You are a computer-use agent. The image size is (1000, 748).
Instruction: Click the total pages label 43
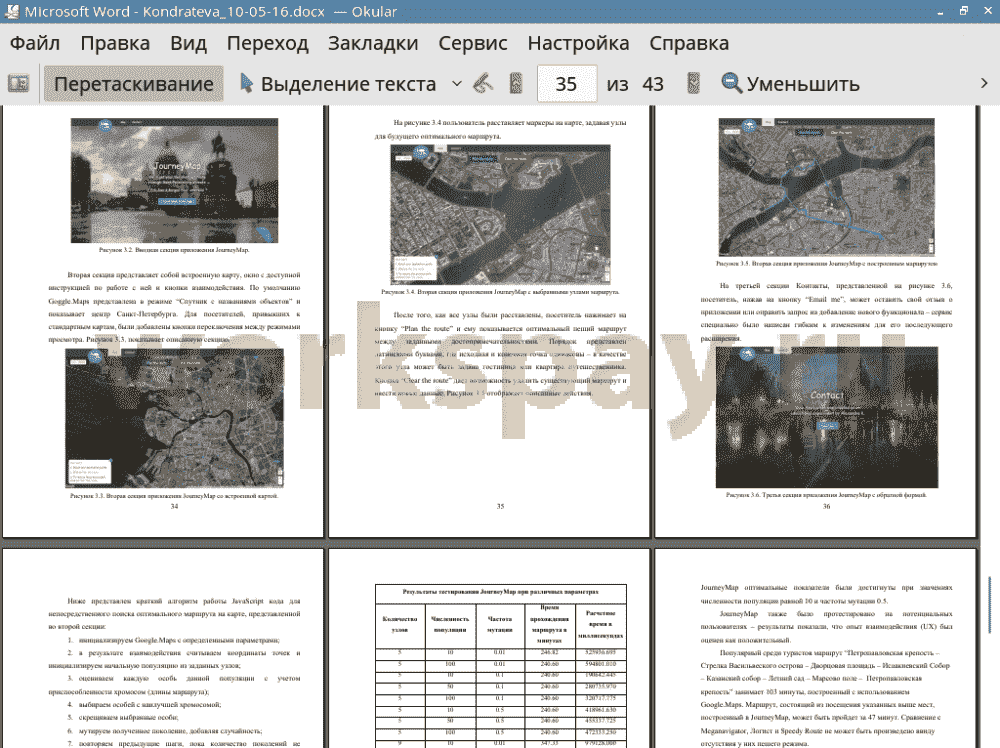(652, 84)
